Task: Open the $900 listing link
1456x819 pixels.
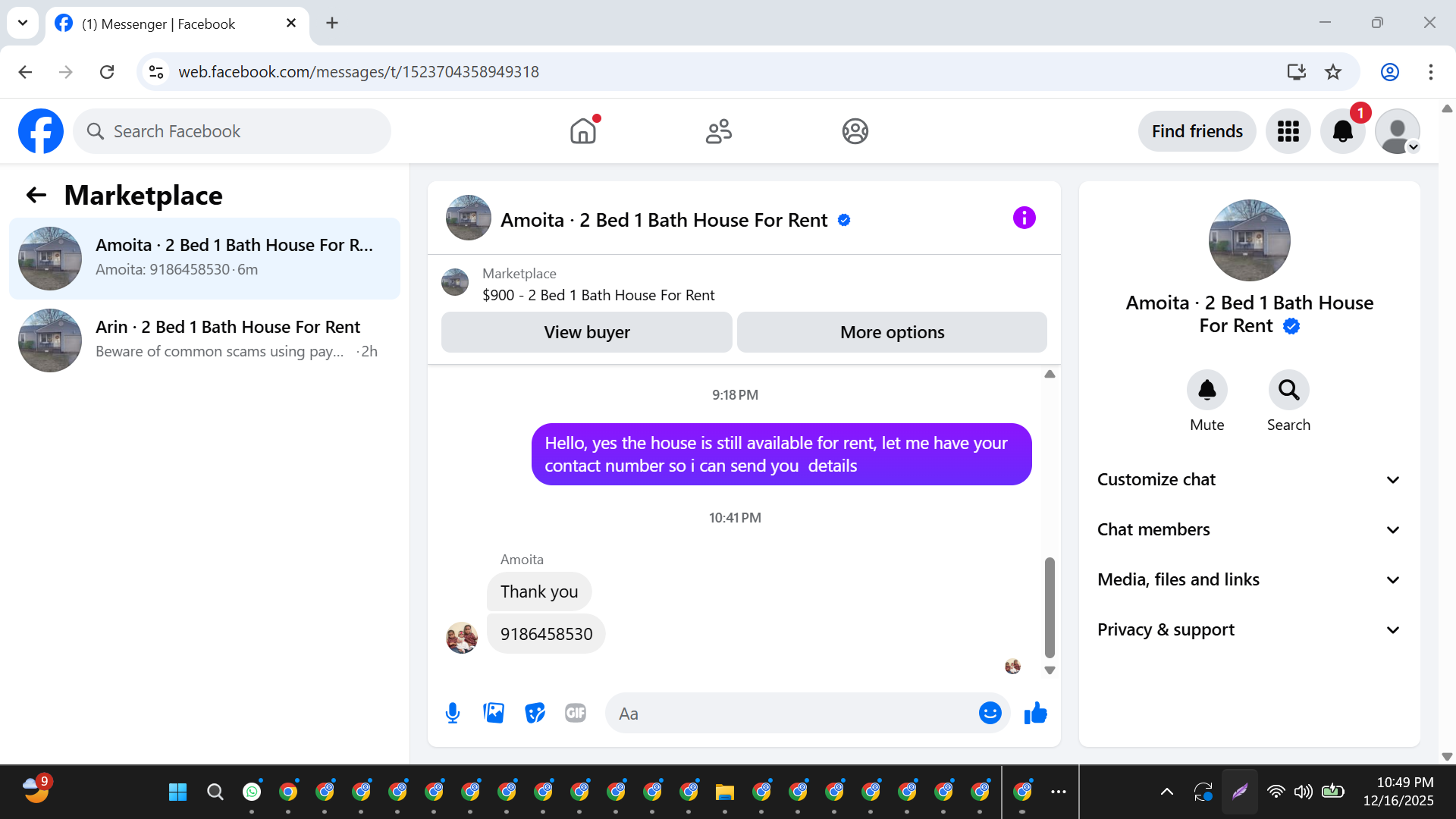Action: 598,295
